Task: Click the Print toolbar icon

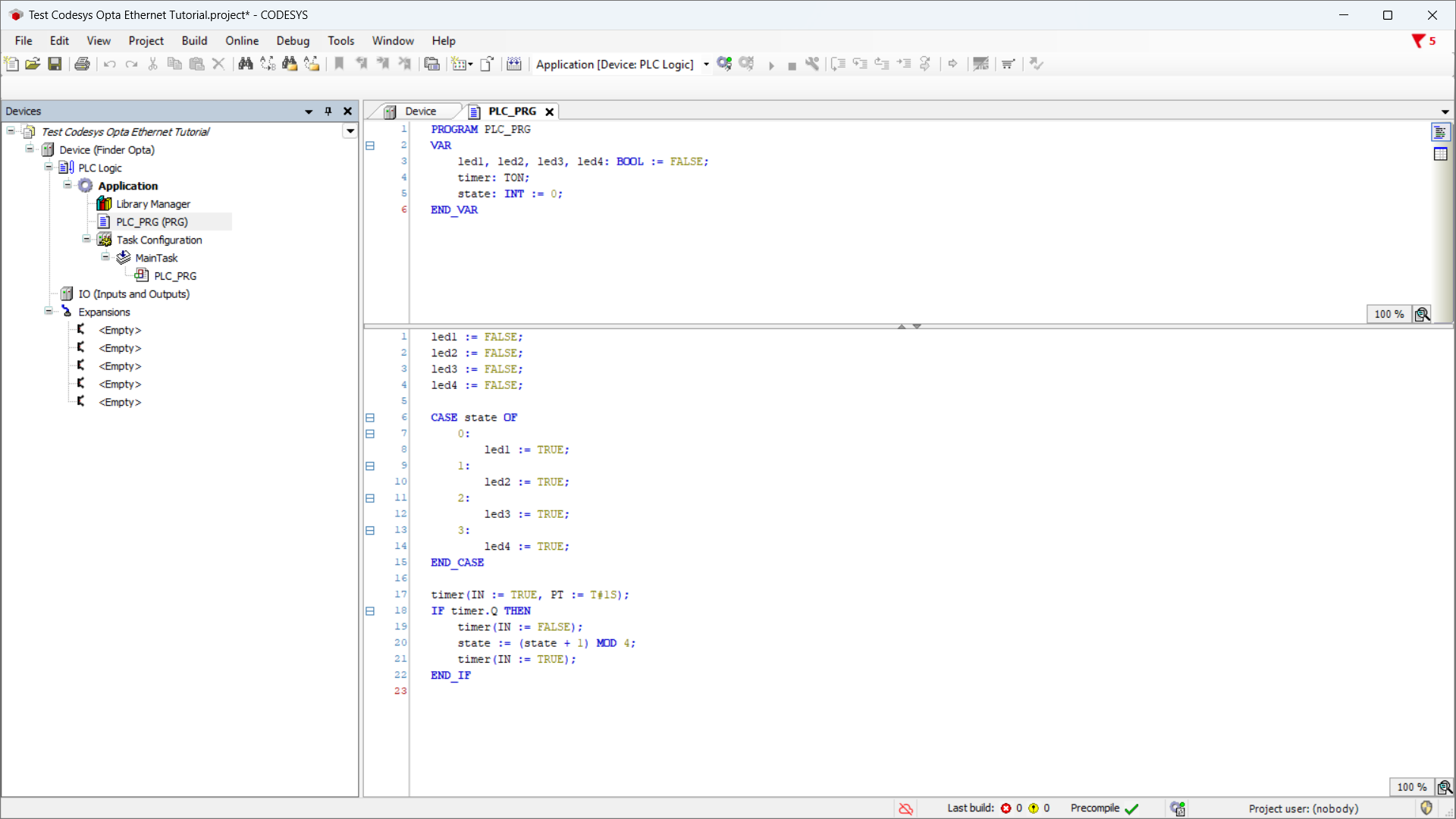Action: [82, 64]
